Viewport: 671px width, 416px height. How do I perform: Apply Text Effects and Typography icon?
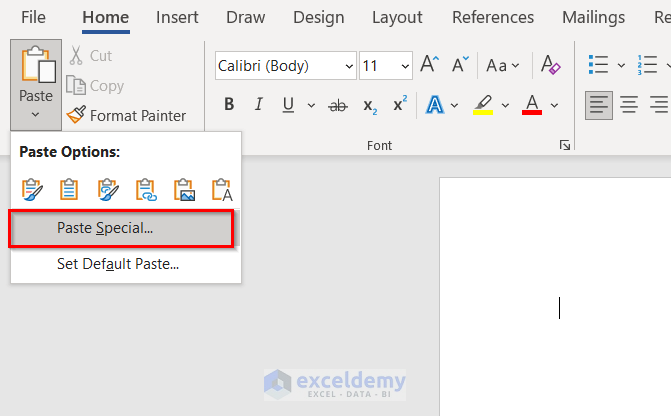435,105
